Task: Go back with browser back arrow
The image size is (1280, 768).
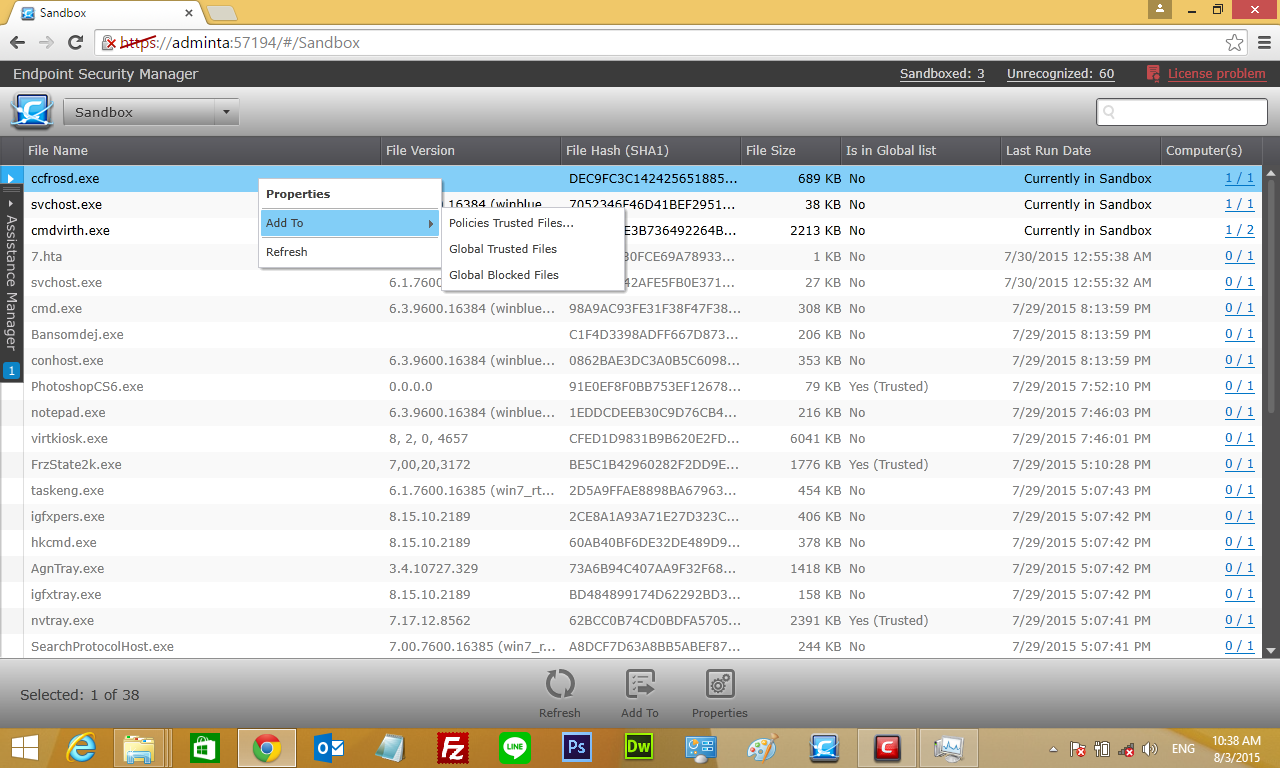Action: 17,42
